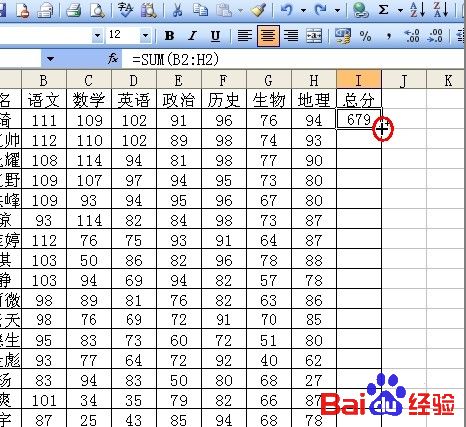Click the Copy icon
This screenshot has height=427, width=466.
[201, 10]
